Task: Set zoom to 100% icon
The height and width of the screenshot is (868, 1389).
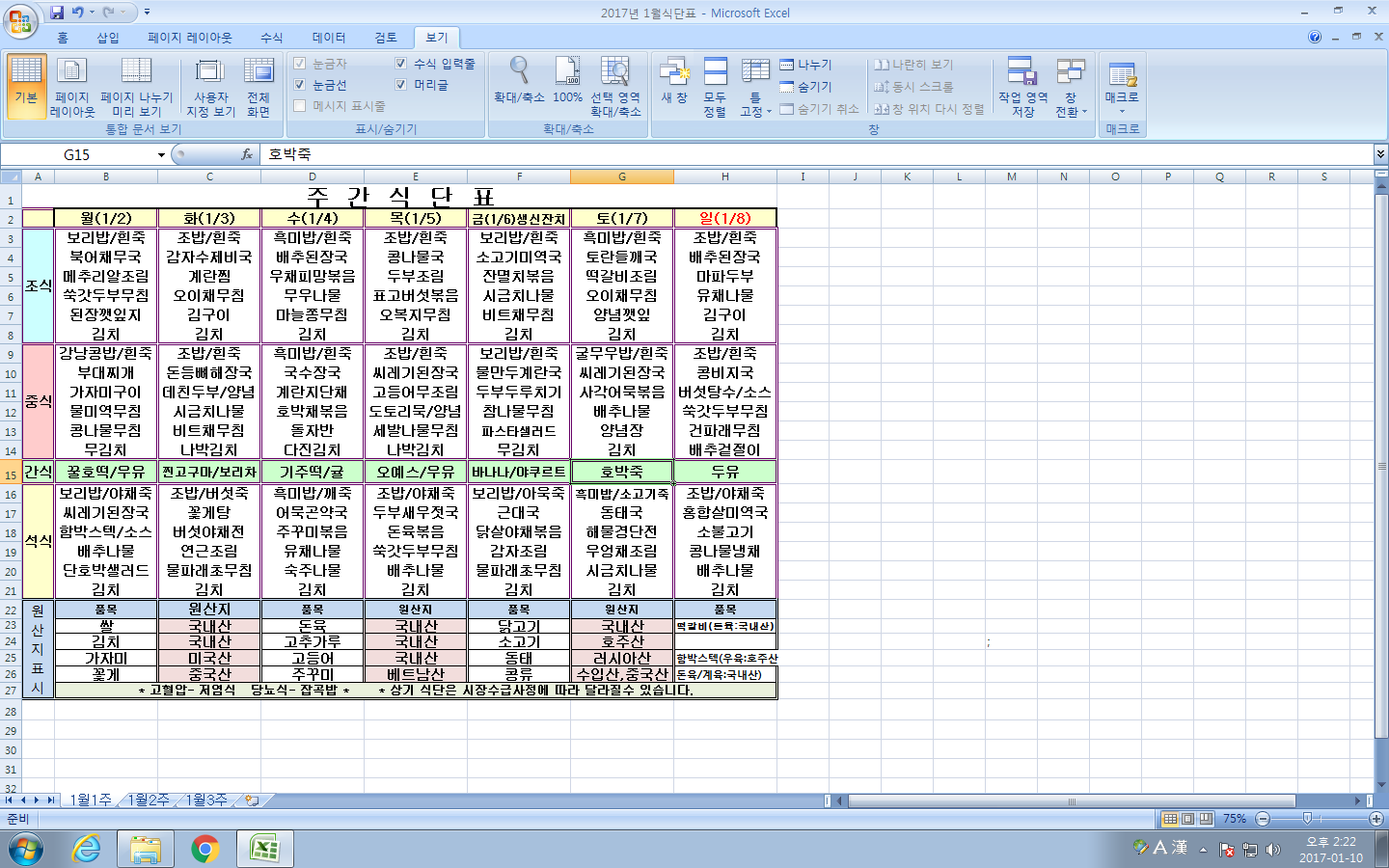Action: 567,80
